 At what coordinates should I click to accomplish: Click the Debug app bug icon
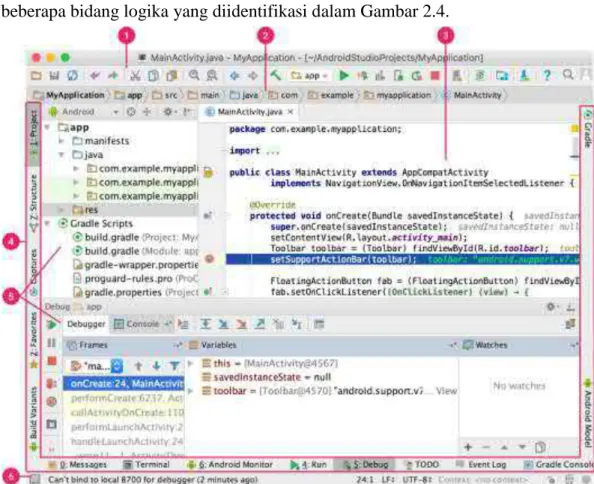[x=363, y=76]
